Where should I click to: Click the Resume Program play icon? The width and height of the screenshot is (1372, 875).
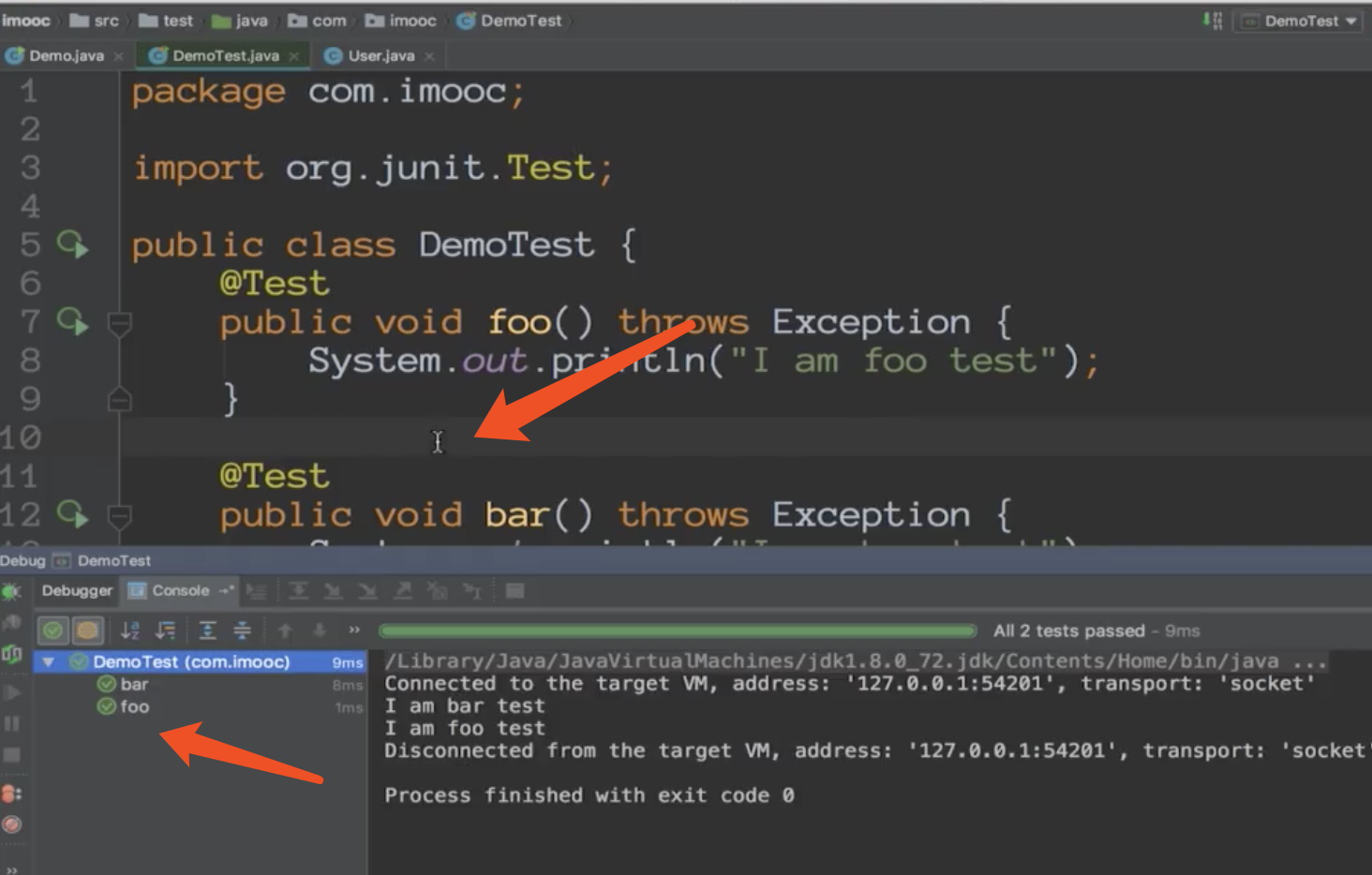(x=12, y=692)
